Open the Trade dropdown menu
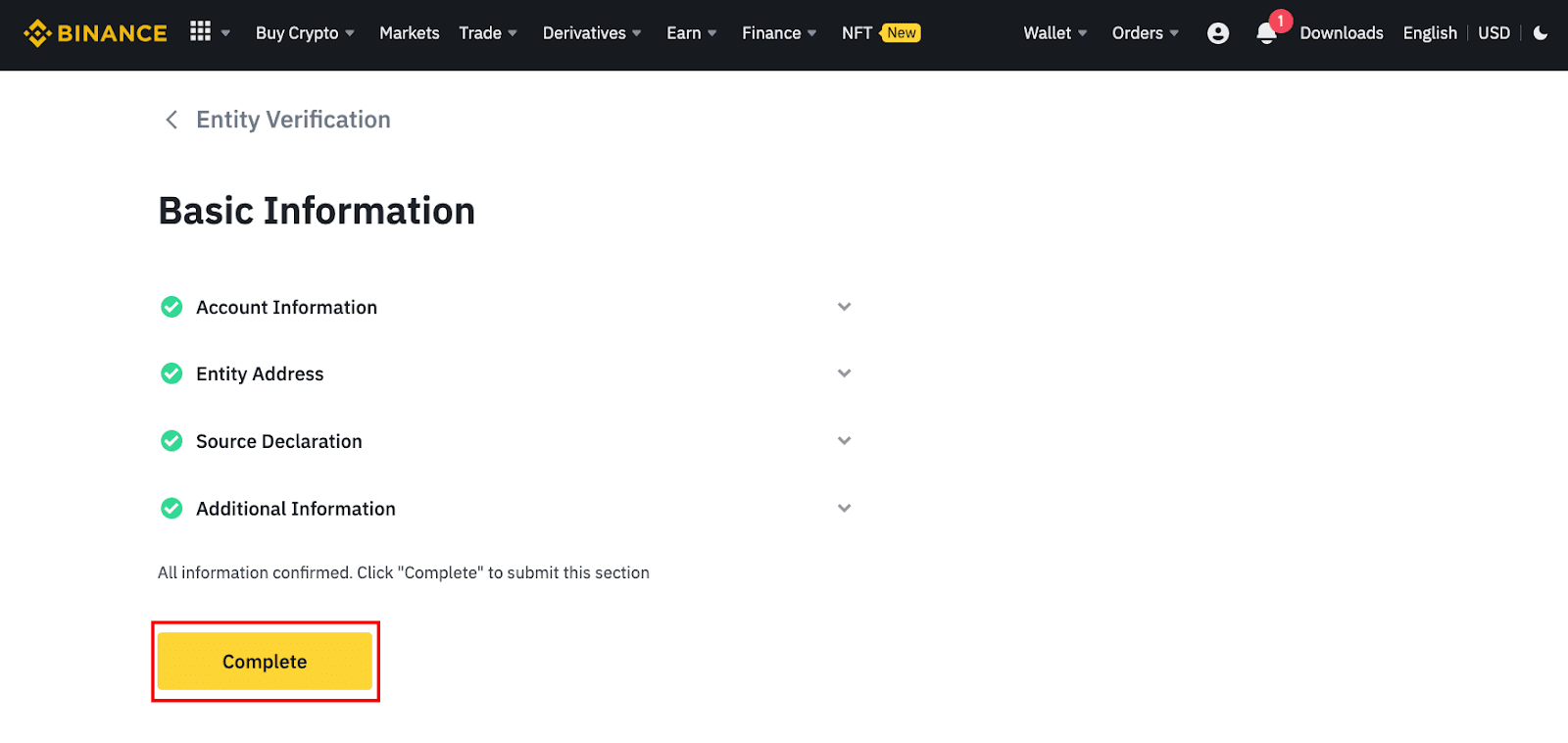The width and height of the screenshot is (1568, 743). click(488, 33)
